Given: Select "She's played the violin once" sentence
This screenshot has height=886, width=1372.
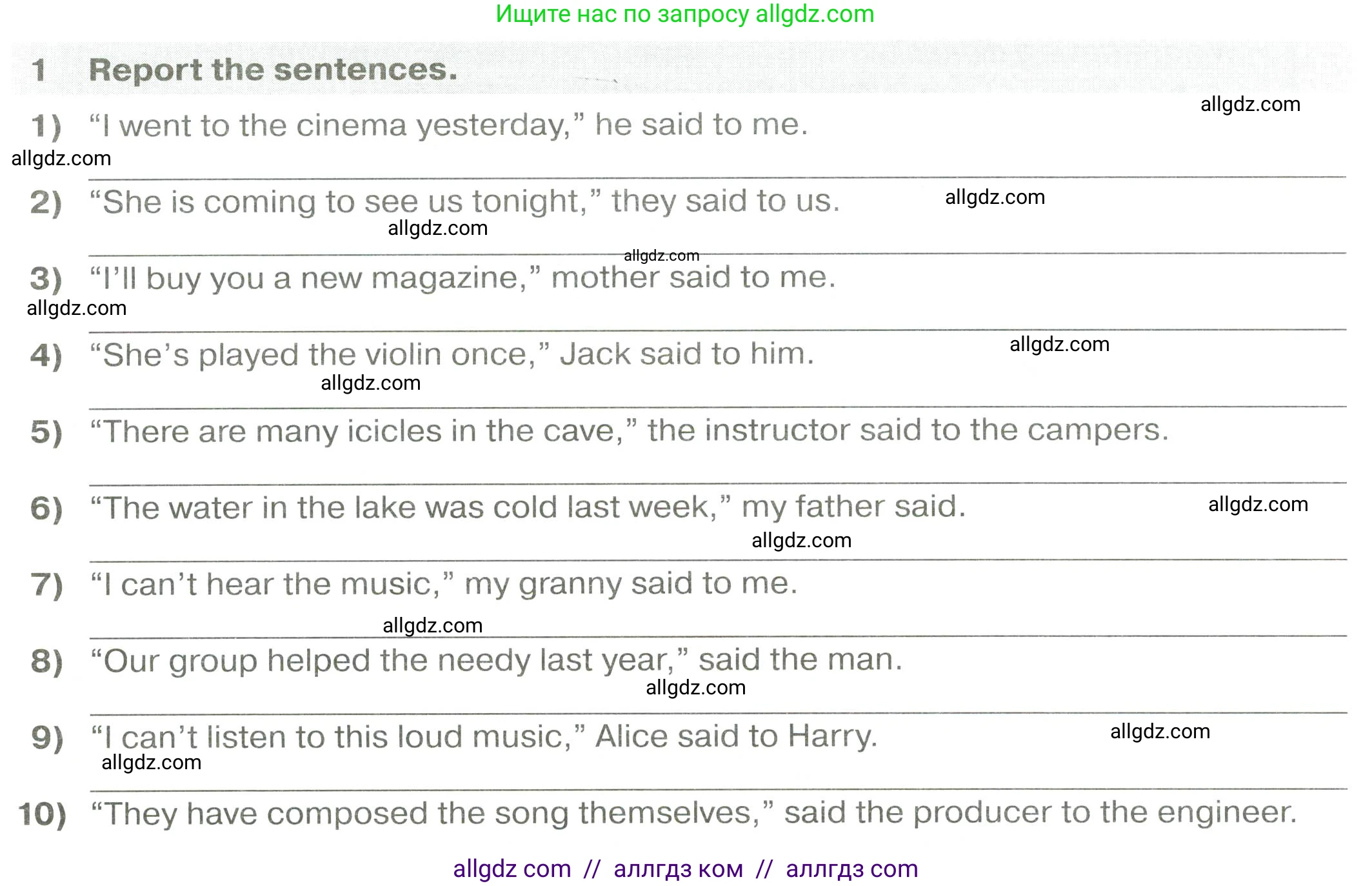Looking at the screenshot, I should tap(452, 354).
